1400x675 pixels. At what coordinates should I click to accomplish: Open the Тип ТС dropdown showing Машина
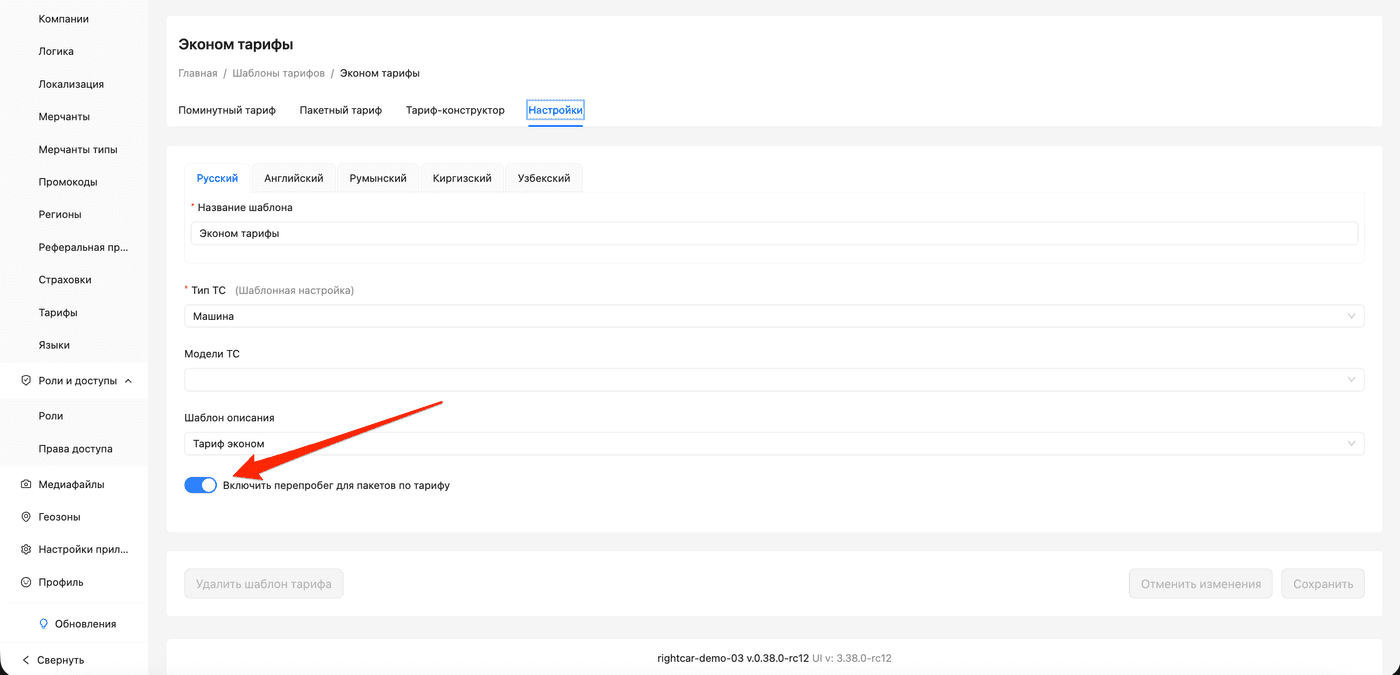[x=773, y=316]
